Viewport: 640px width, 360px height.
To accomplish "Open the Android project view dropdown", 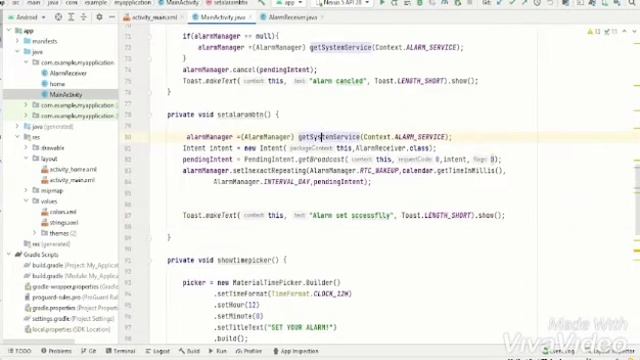I will 27,17.
